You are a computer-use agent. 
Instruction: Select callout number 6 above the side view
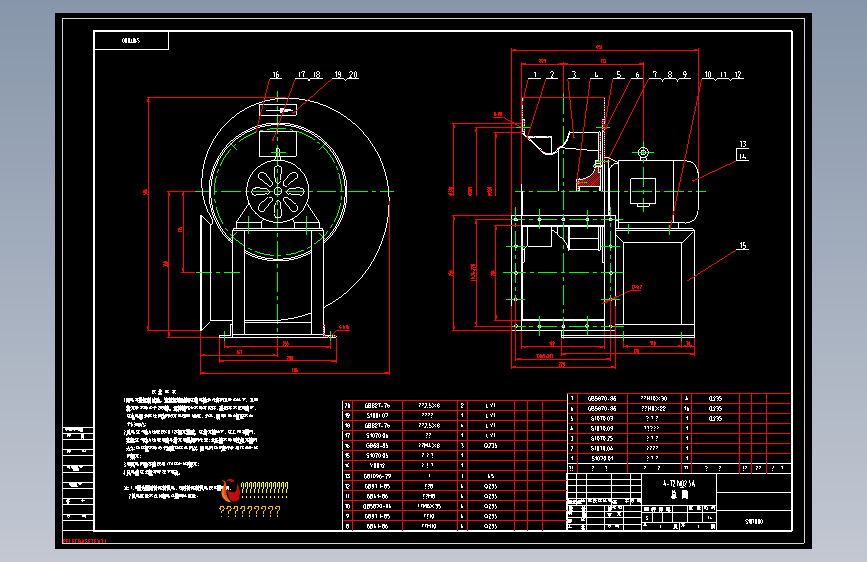(x=637, y=74)
